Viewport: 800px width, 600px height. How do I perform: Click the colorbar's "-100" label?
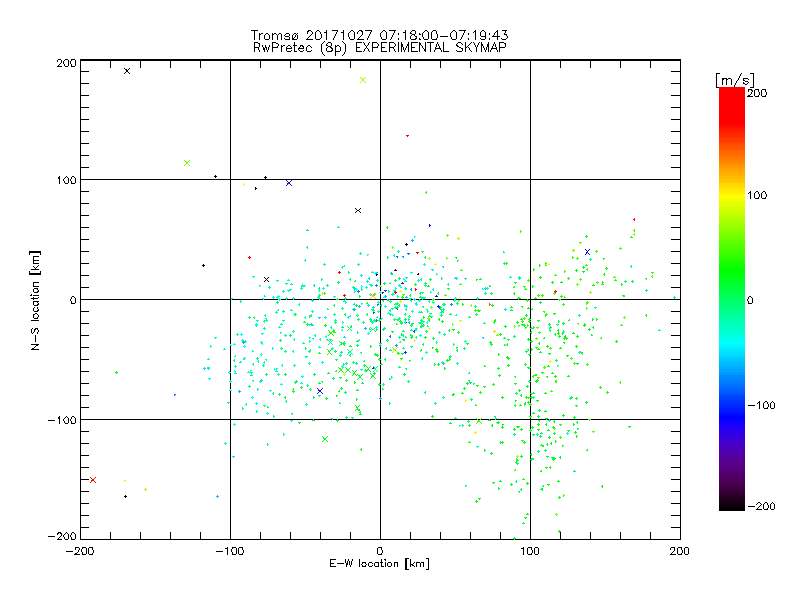point(761,405)
